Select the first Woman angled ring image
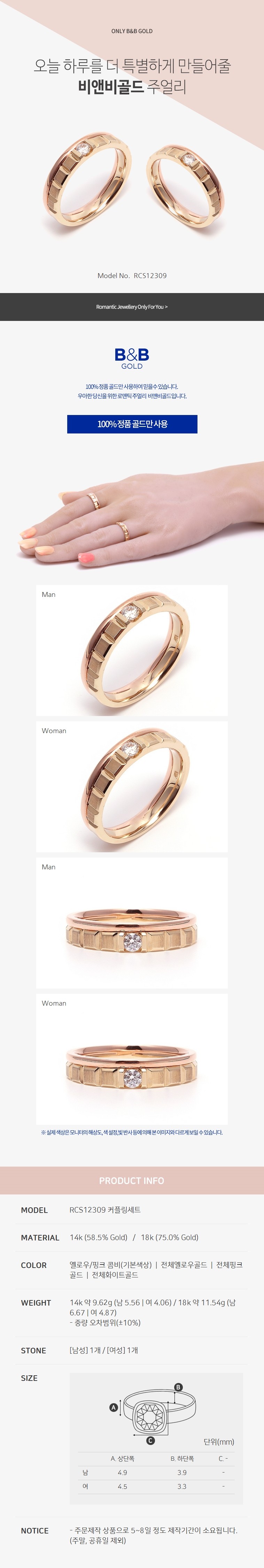The image size is (264, 1568). (x=132, y=786)
